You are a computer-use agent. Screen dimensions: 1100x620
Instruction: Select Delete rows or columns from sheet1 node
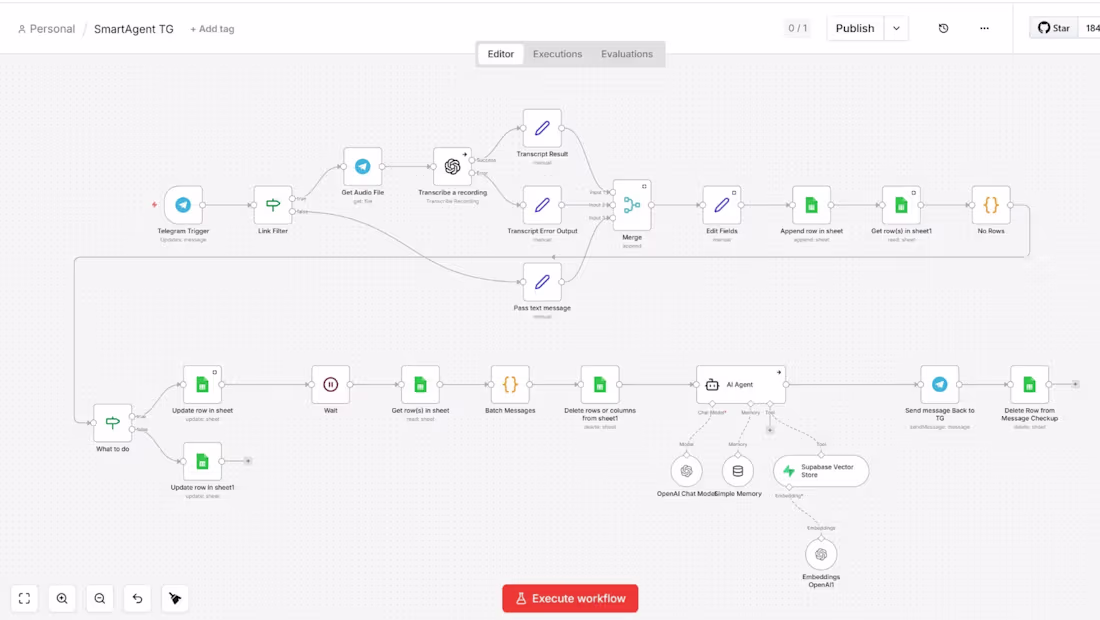pyautogui.click(x=600, y=384)
